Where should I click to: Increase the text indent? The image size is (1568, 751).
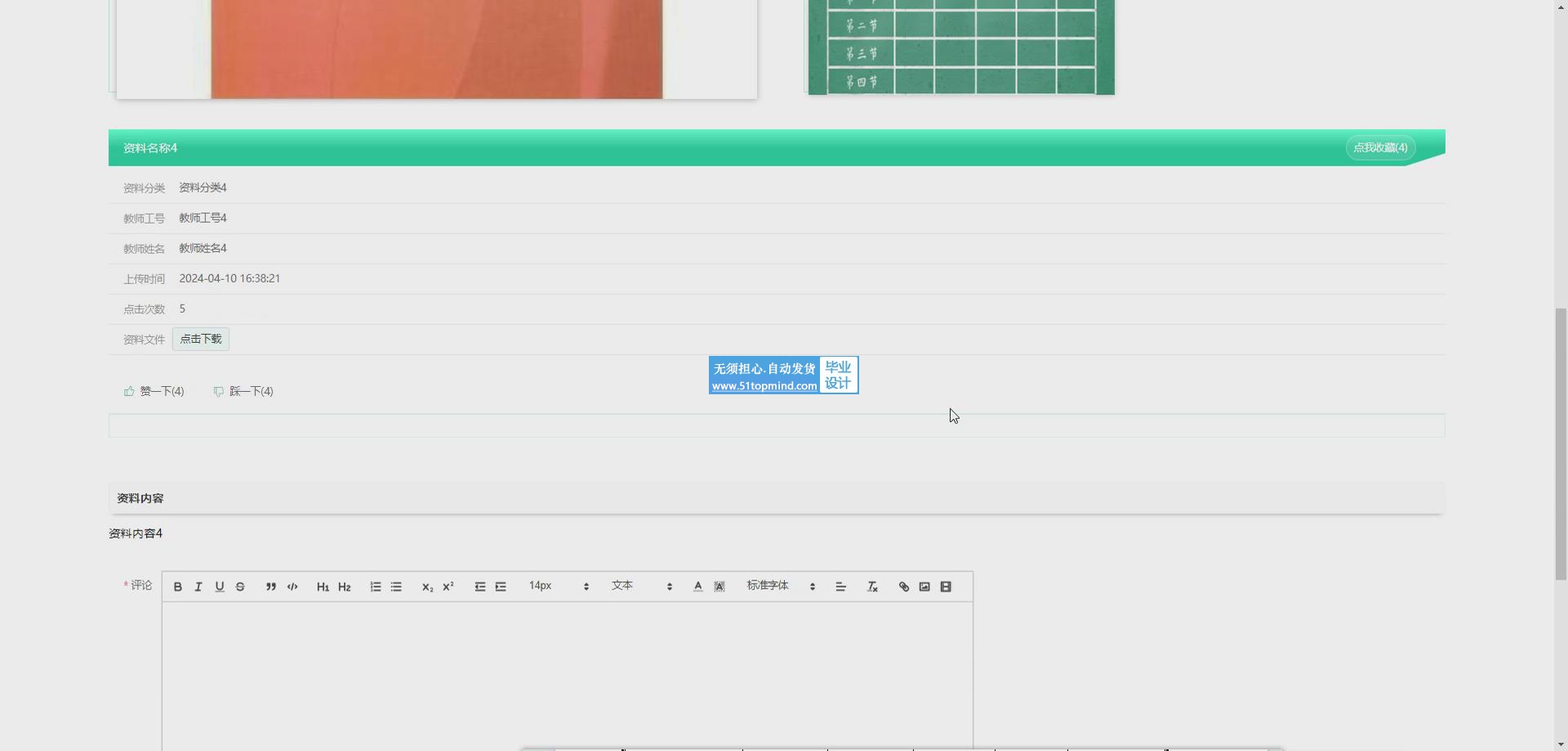(501, 587)
